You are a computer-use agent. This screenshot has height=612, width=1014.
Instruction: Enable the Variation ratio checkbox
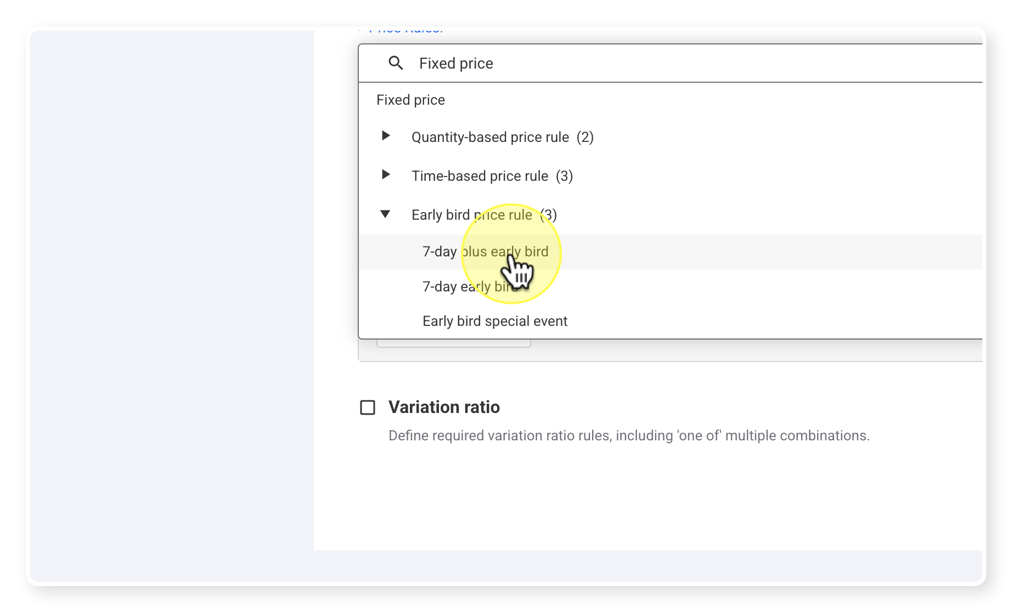[x=367, y=407]
